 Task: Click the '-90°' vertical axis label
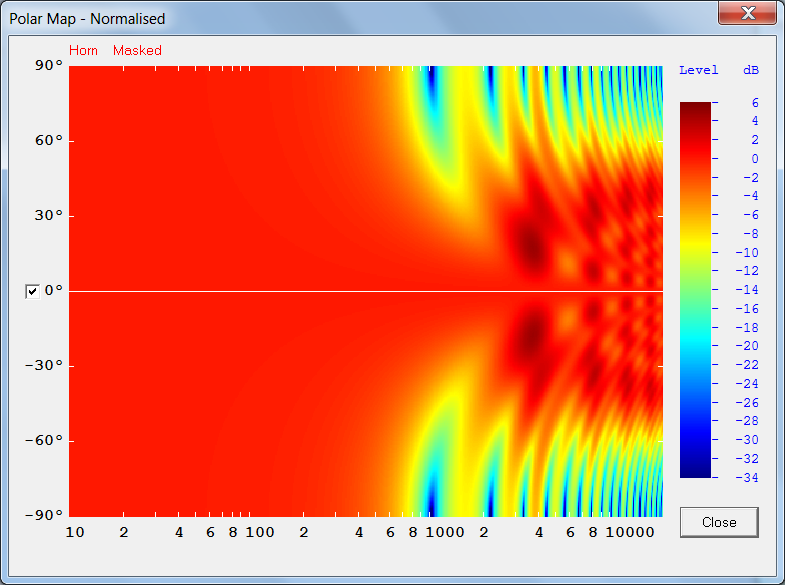pyautogui.click(x=44, y=515)
